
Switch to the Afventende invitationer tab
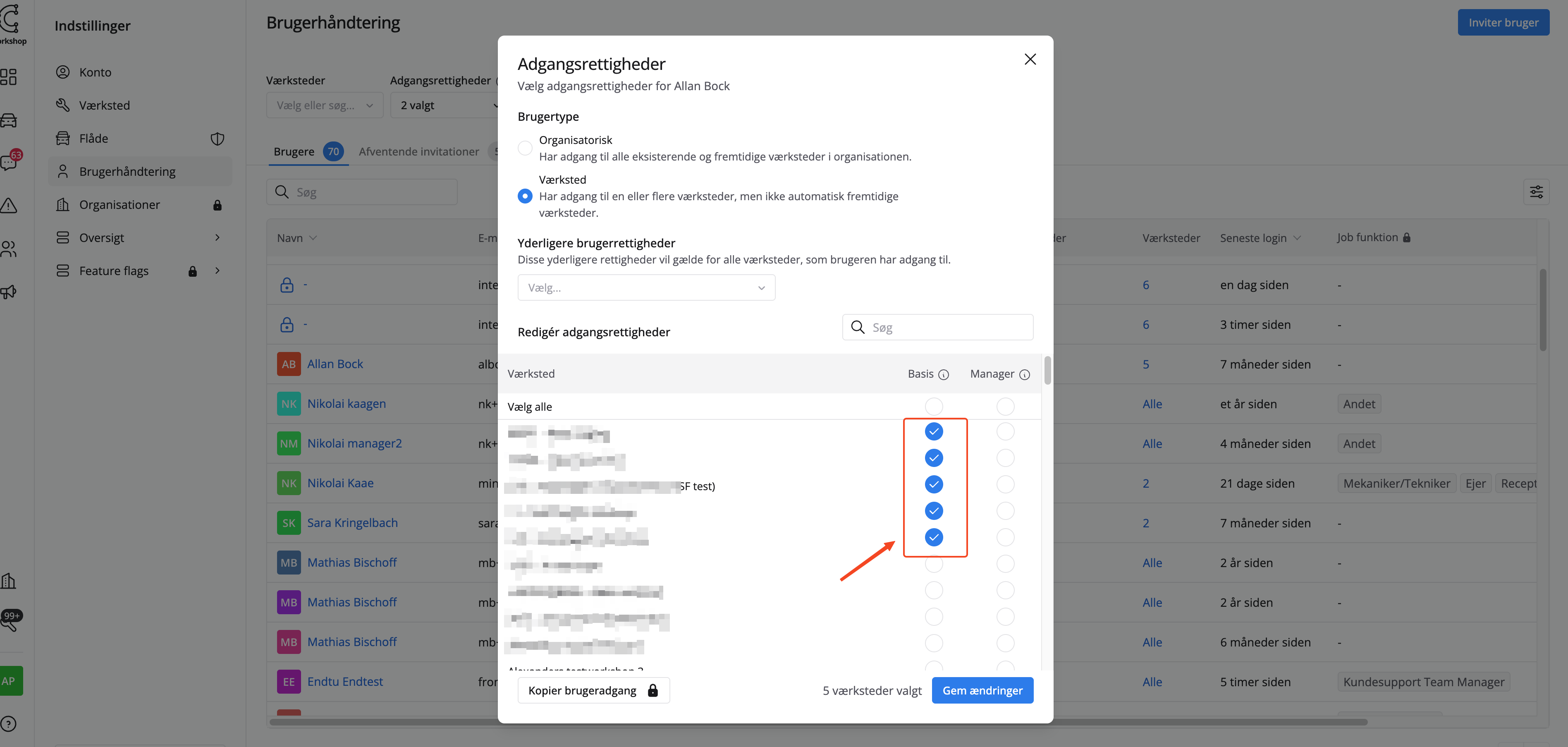(419, 151)
